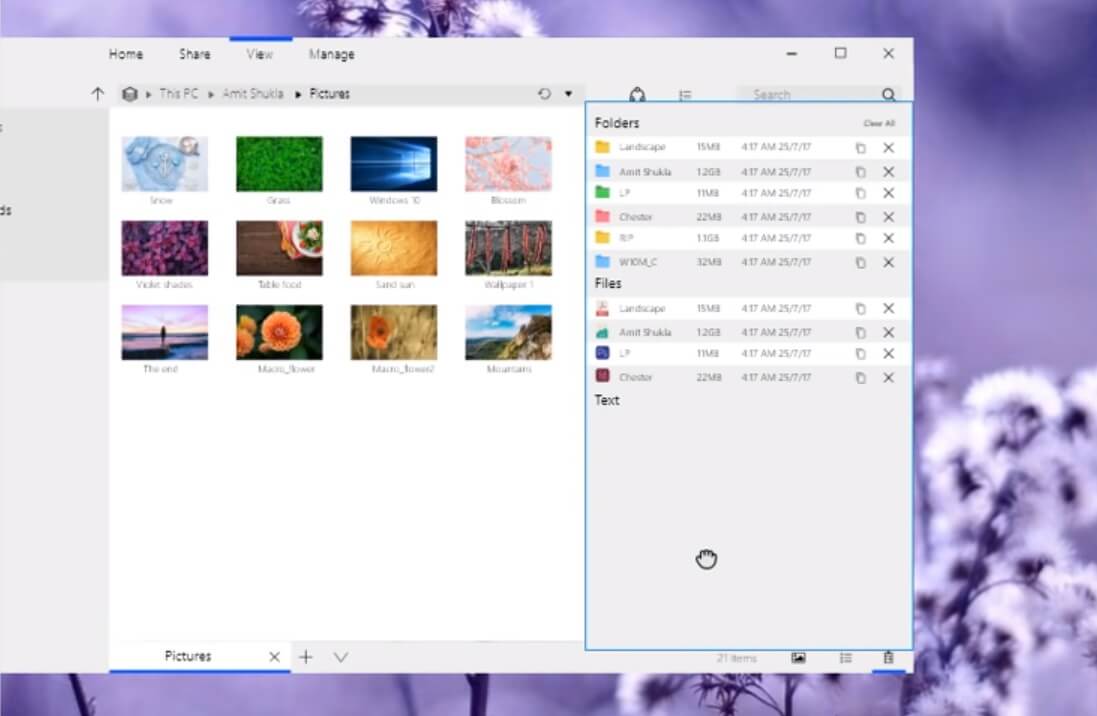This screenshot has width=1097, height=716.
Task: Select the W10M_C folder name in clipboard
Action: [638, 262]
